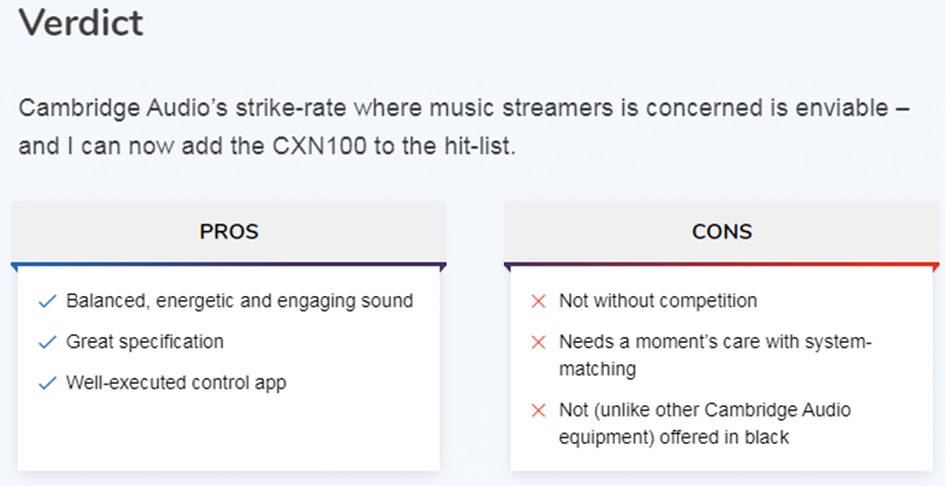Screen dimensions: 945x486
Task: Select the "Not without competition" con item
Action: tap(658, 301)
